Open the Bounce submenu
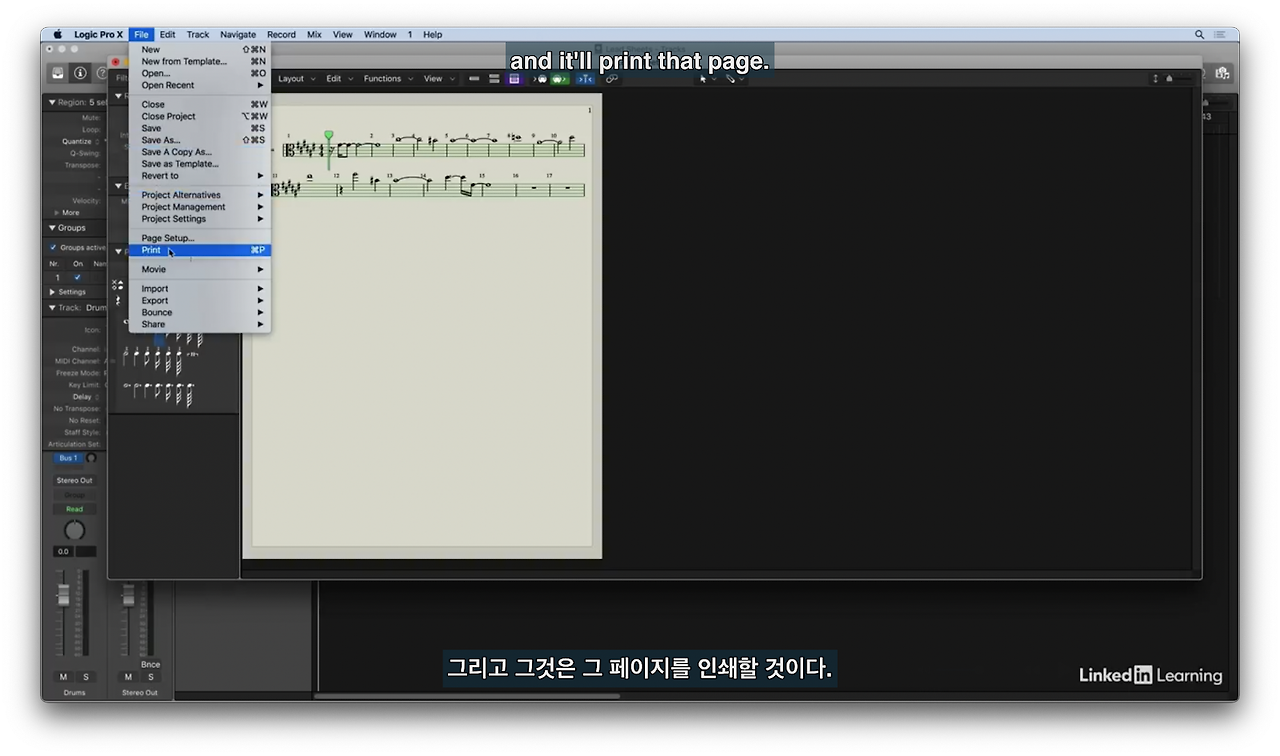The width and height of the screenshot is (1280, 756). coord(200,313)
